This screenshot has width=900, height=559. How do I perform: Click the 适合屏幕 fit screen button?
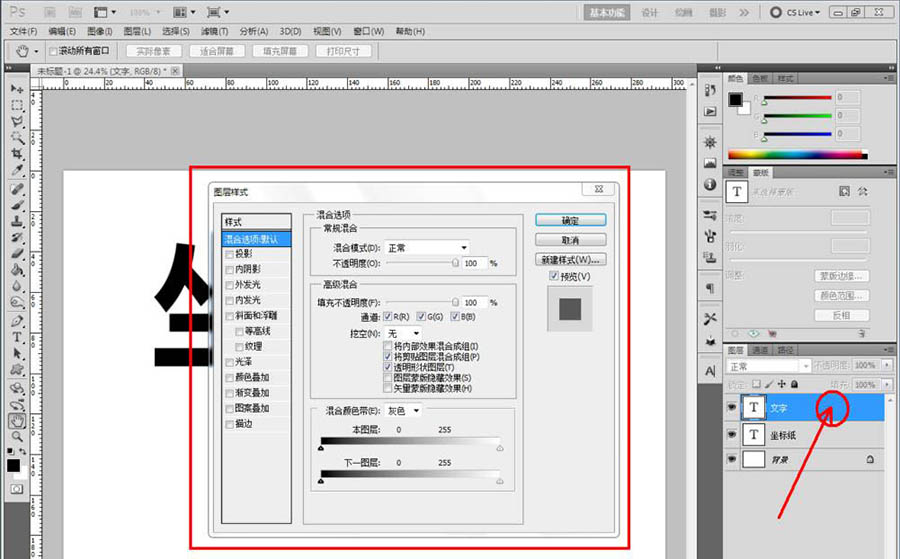coord(216,52)
